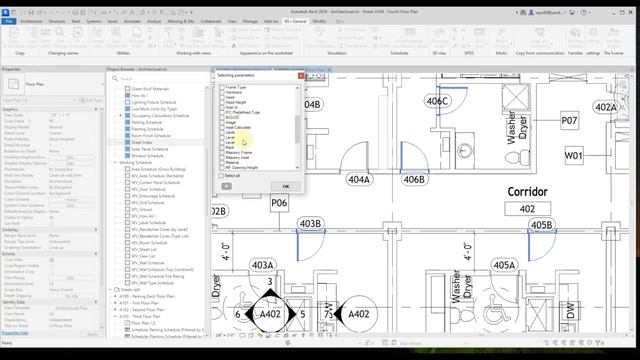640x360 pixels.
Task: Enable the Select all checkbox
Action: [221, 176]
